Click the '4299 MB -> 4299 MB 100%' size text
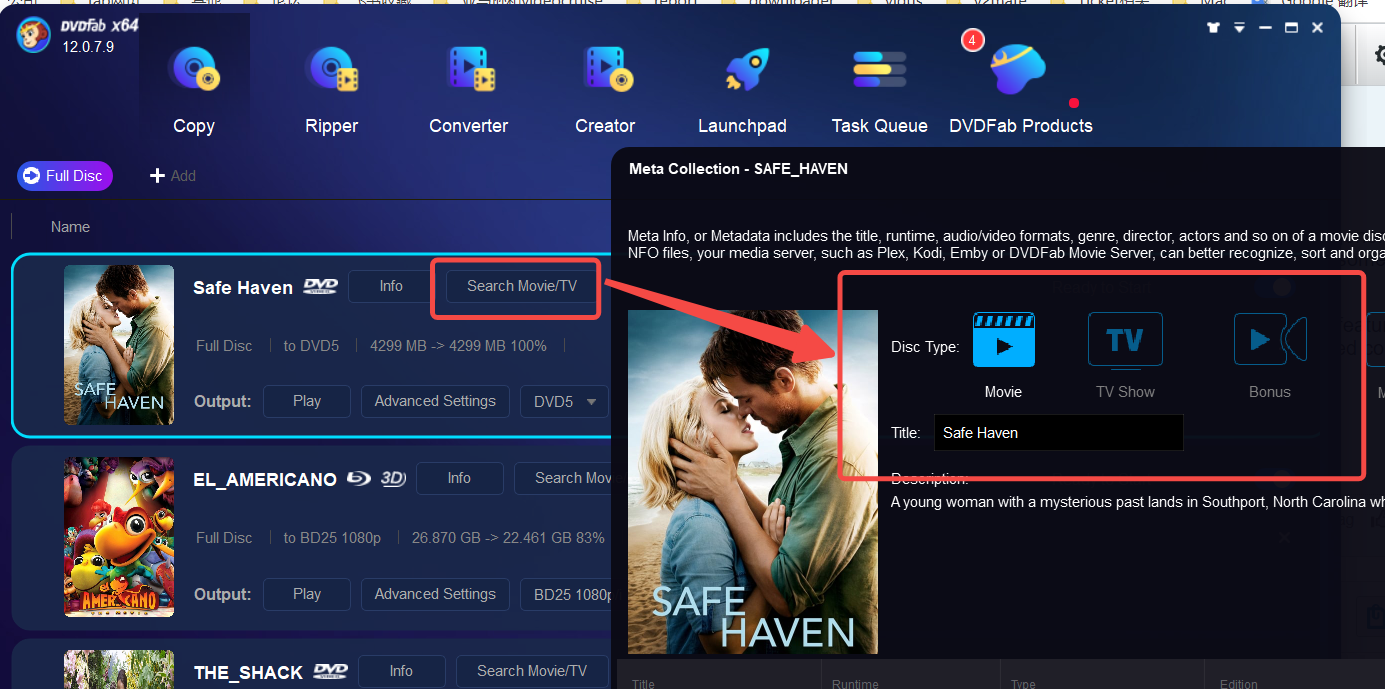The width and height of the screenshot is (1385, 689). pos(458,346)
